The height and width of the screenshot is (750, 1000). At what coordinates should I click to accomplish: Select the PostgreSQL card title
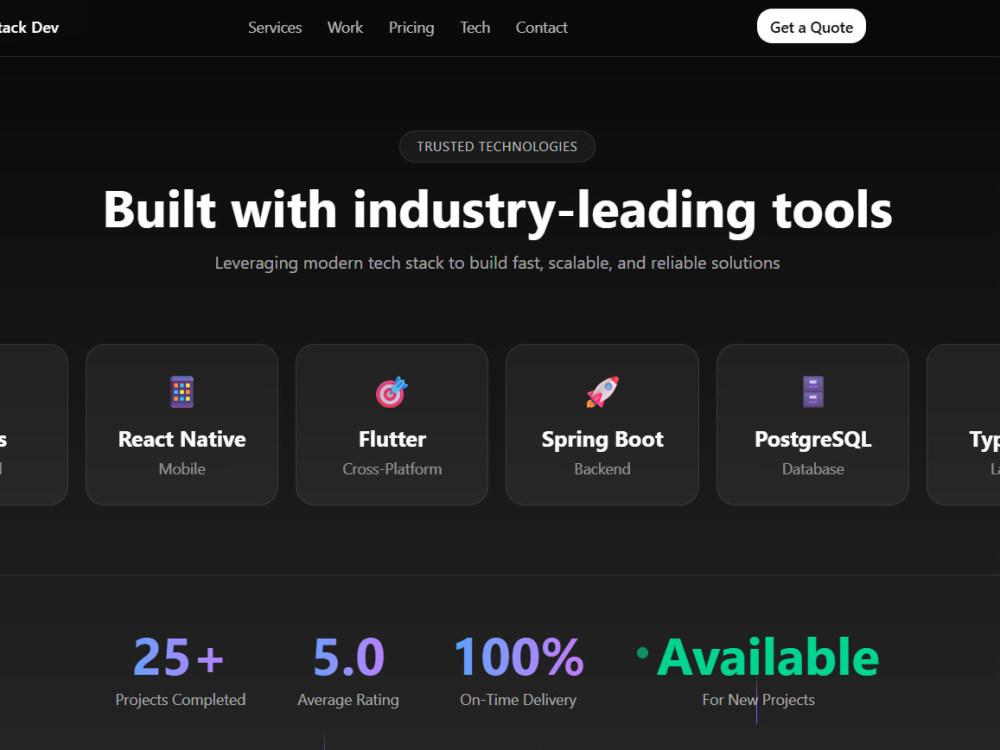point(812,439)
